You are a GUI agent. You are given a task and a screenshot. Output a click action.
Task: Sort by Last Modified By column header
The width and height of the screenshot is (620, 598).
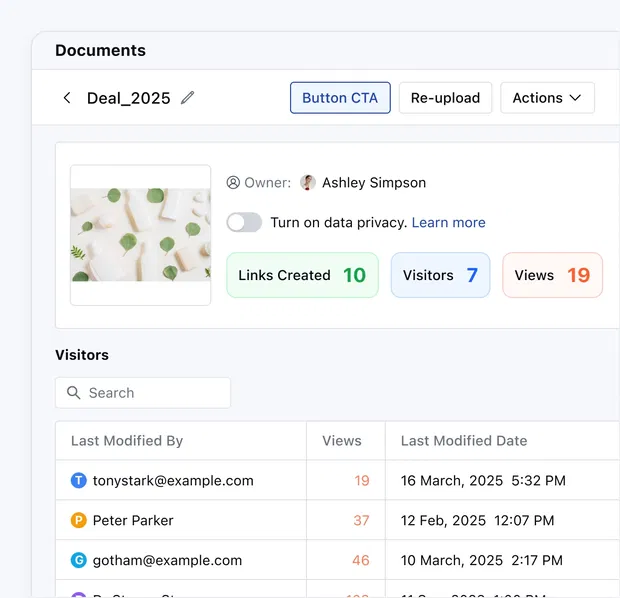[127, 441]
